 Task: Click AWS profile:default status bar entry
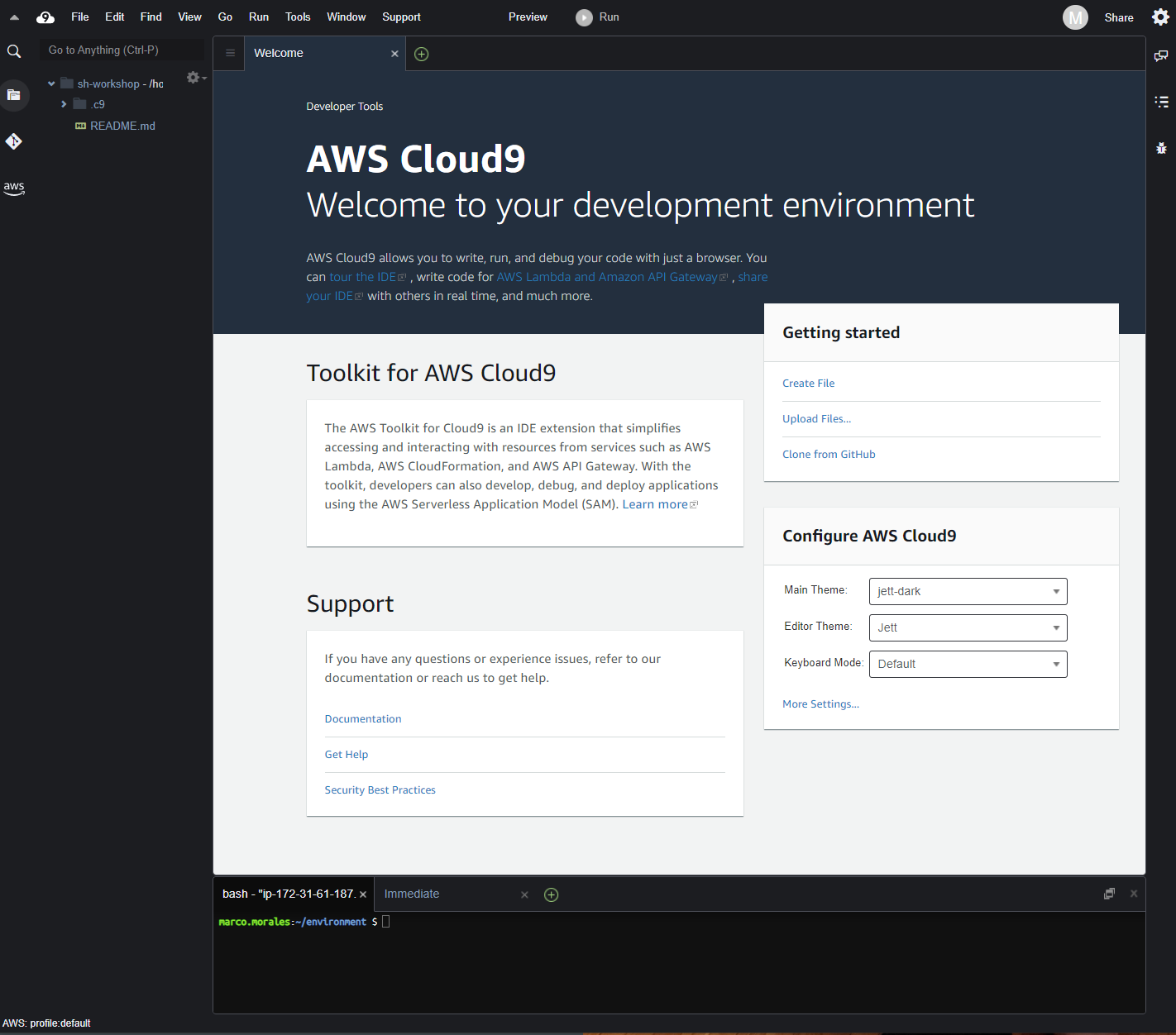[x=46, y=1023]
